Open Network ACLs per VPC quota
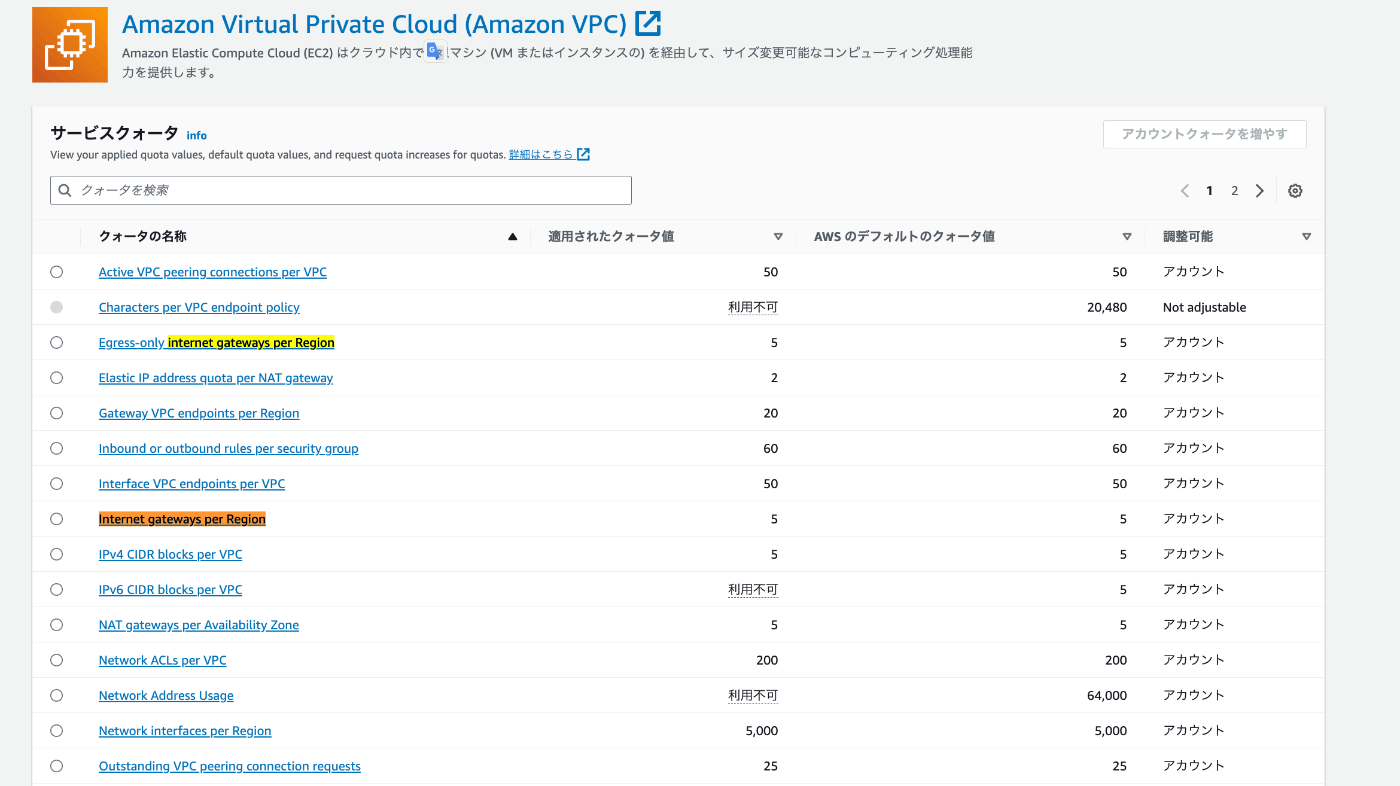Screen dimensions: 1400x786 pos(162,660)
